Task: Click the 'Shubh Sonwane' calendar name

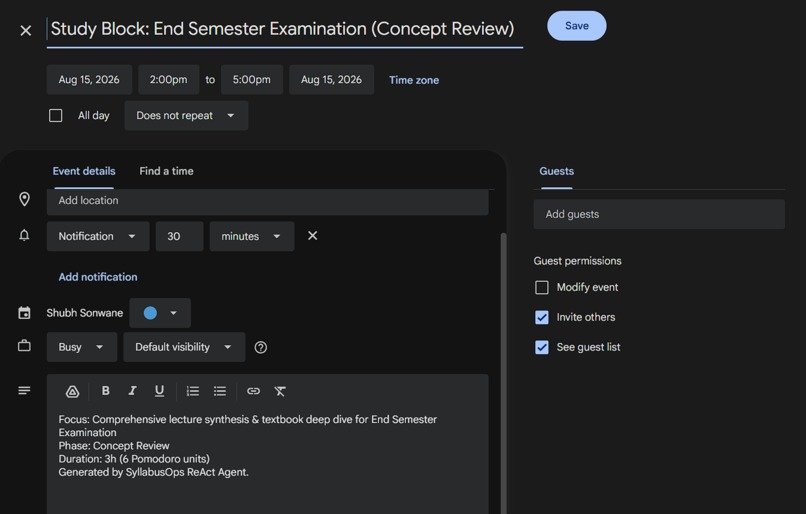Action: 85,313
